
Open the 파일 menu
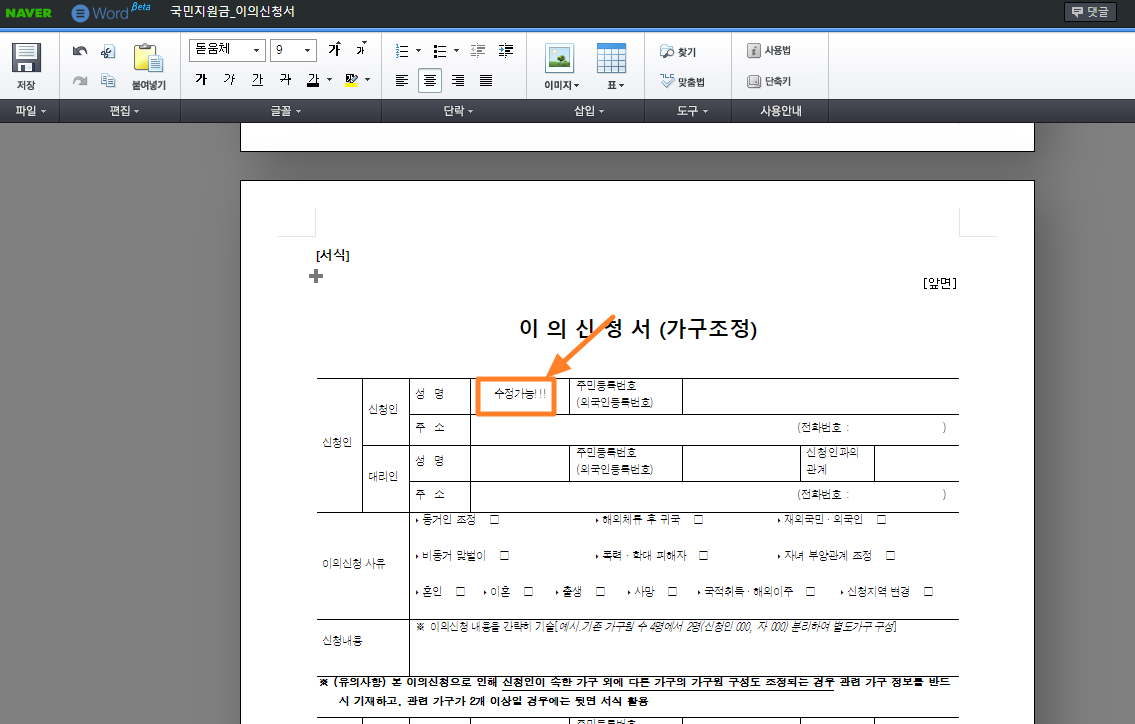30,111
